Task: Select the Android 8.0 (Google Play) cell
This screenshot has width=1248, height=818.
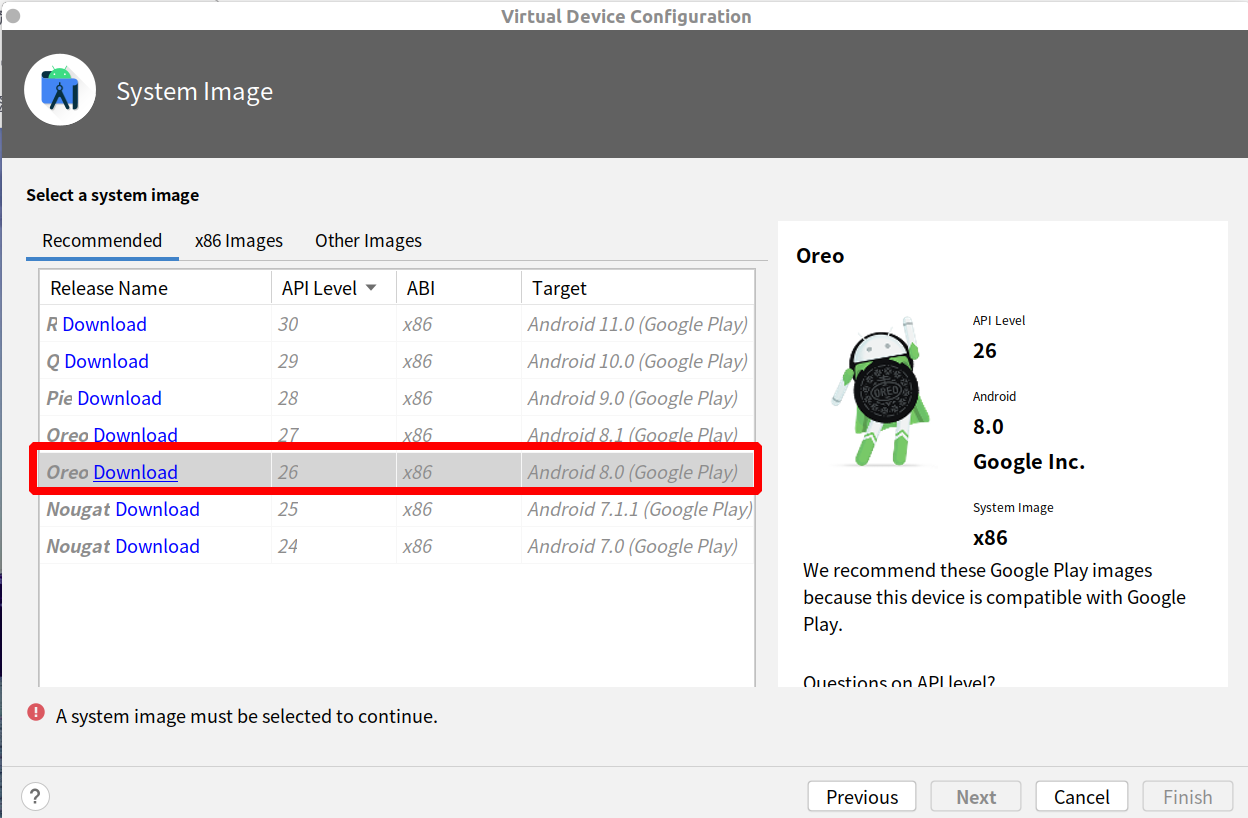Action: 638,472
